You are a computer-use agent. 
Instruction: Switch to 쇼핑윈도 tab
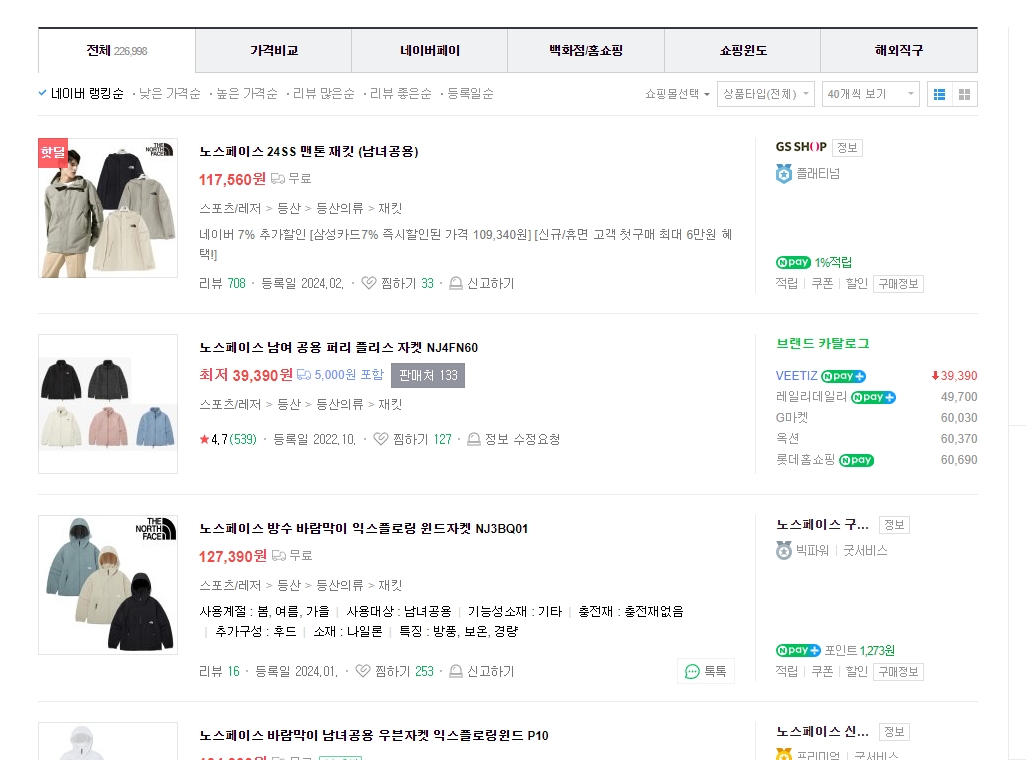click(743, 50)
